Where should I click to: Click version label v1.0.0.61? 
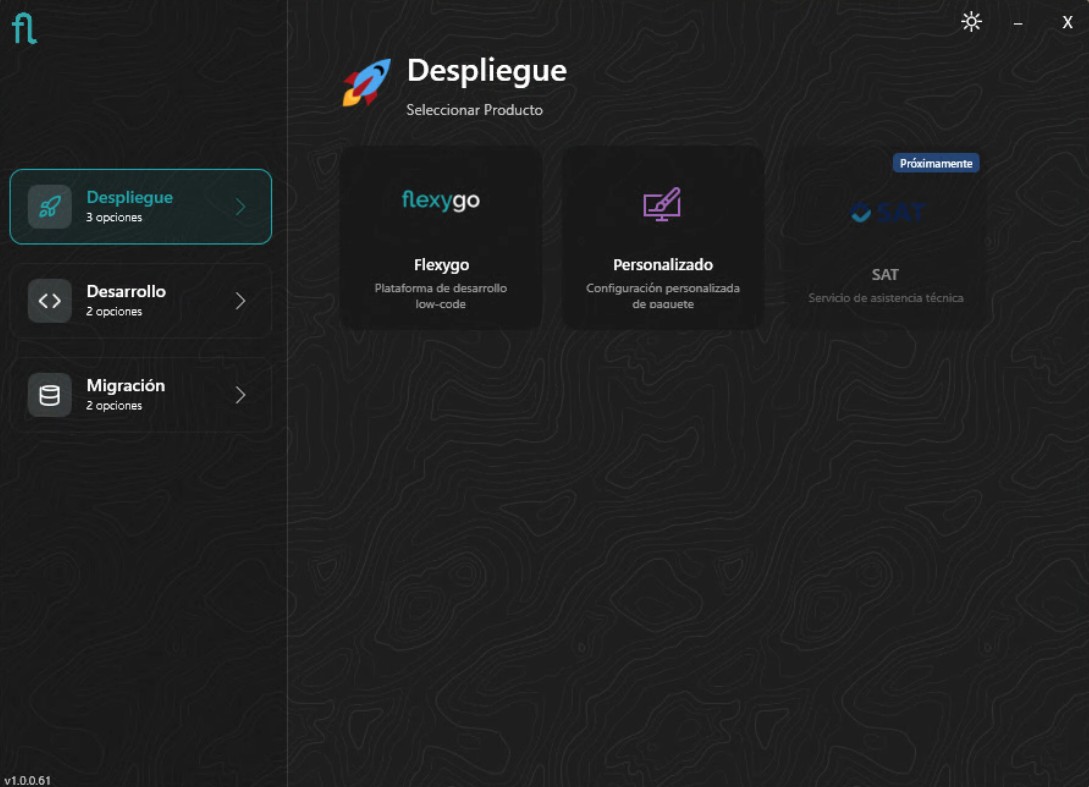[27, 780]
